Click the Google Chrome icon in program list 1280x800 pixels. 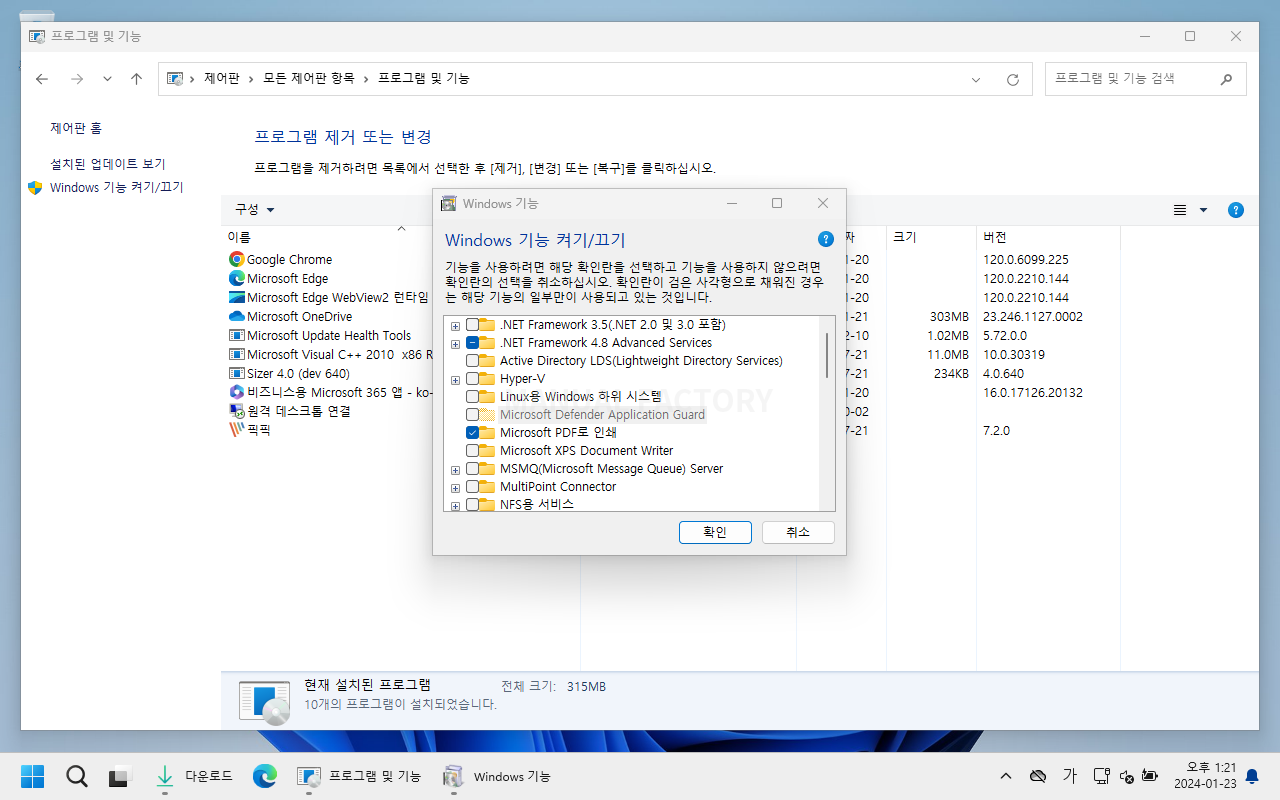[237, 259]
